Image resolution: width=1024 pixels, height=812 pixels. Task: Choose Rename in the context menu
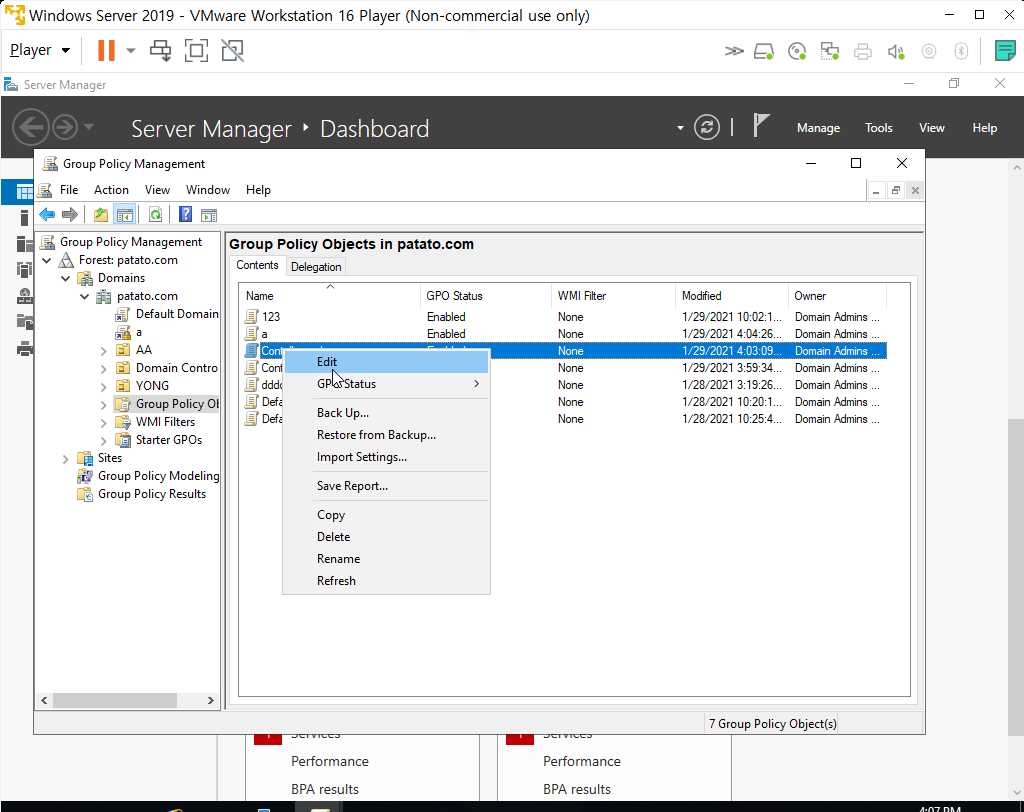[386, 559]
